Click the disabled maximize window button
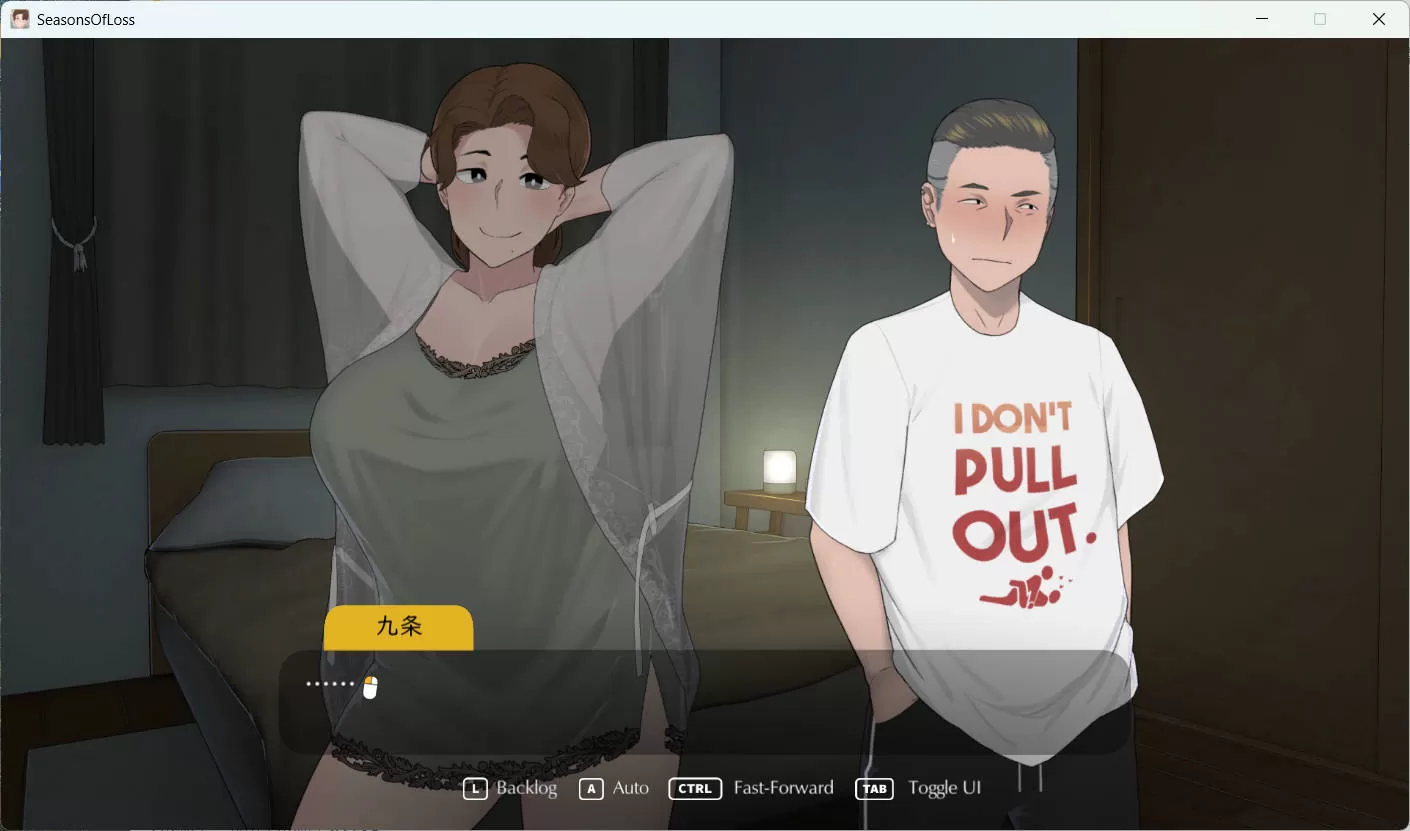This screenshot has width=1410, height=831. [x=1320, y=19]
